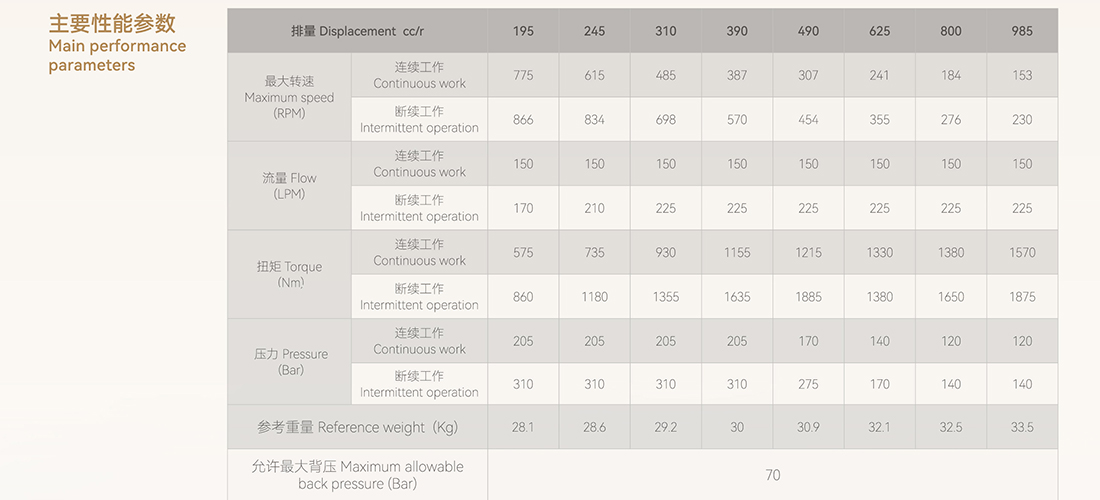Viewport: 1100px width, 500px height.
Task: Click continuous torque value 1570
Action: (x=1022, y=252)
